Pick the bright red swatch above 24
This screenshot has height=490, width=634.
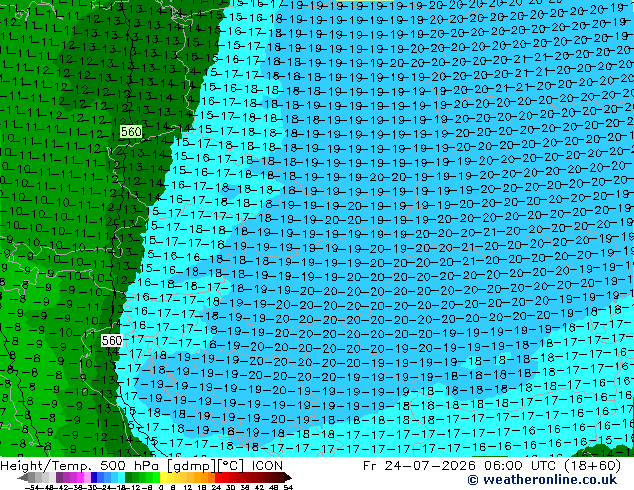[218, 477]
